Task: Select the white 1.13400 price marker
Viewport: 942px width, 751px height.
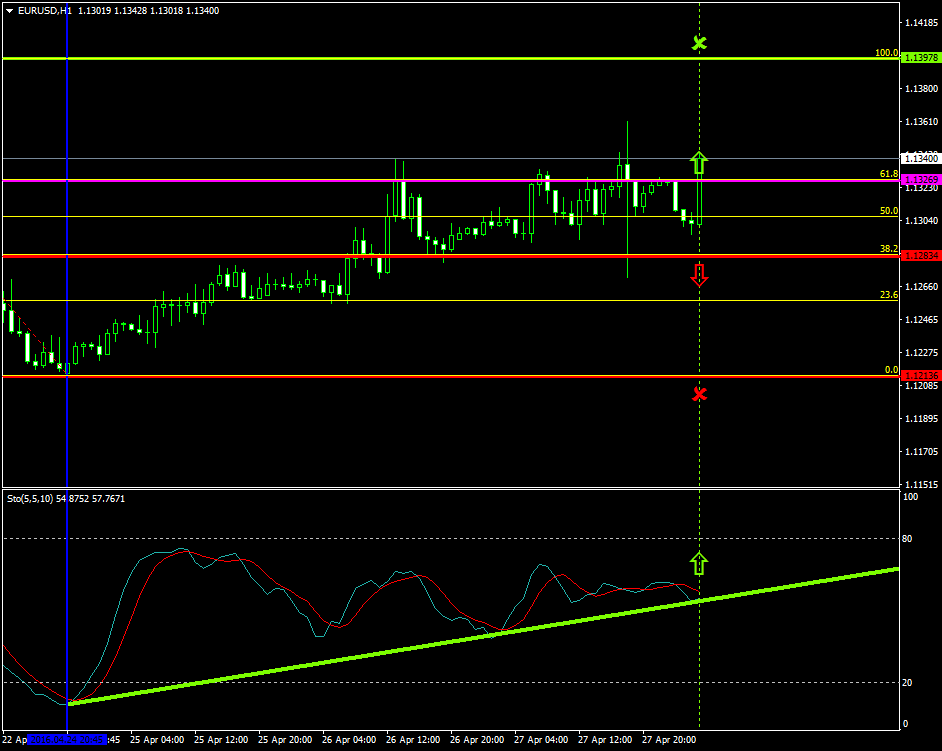Action: [921, 158]
